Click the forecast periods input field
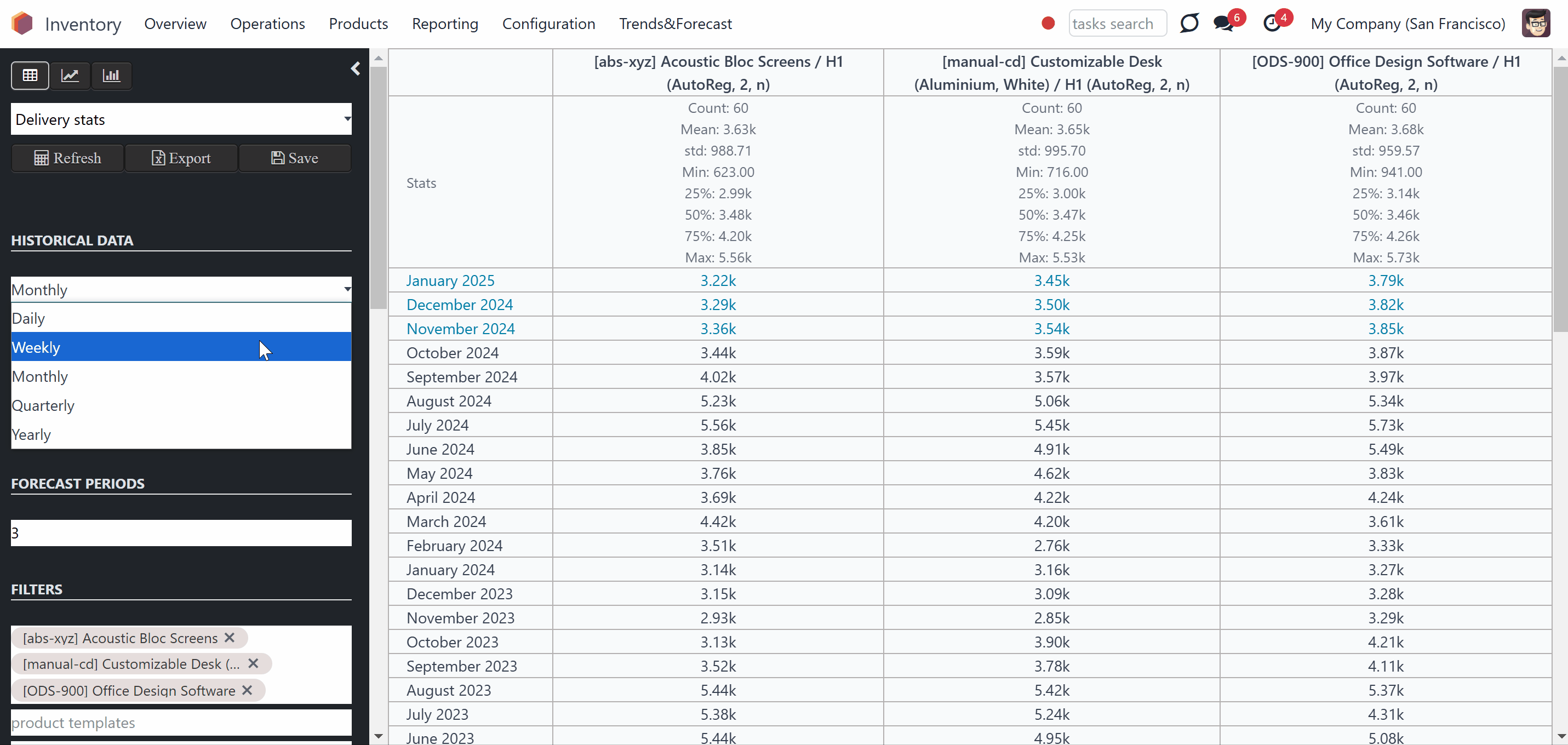 [x=181, y=532]
